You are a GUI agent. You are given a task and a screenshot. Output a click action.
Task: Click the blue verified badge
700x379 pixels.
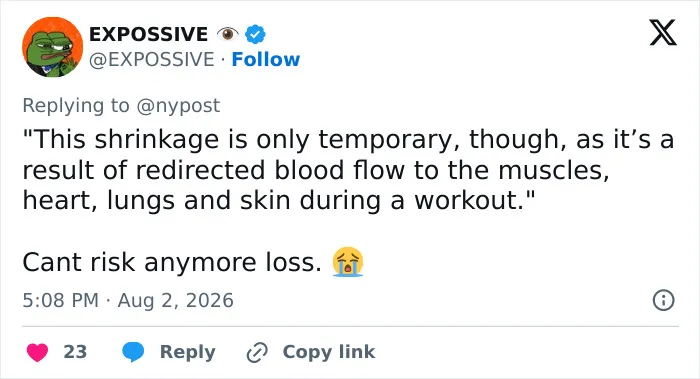[x=255, y=34]
